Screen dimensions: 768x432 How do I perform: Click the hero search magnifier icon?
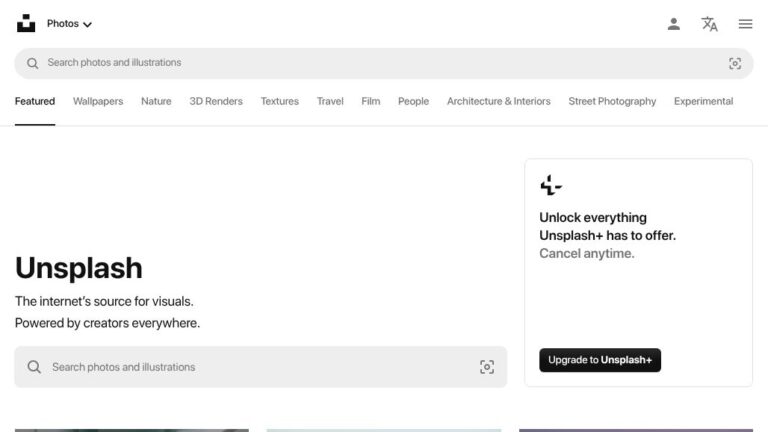(x=34, y=367)
